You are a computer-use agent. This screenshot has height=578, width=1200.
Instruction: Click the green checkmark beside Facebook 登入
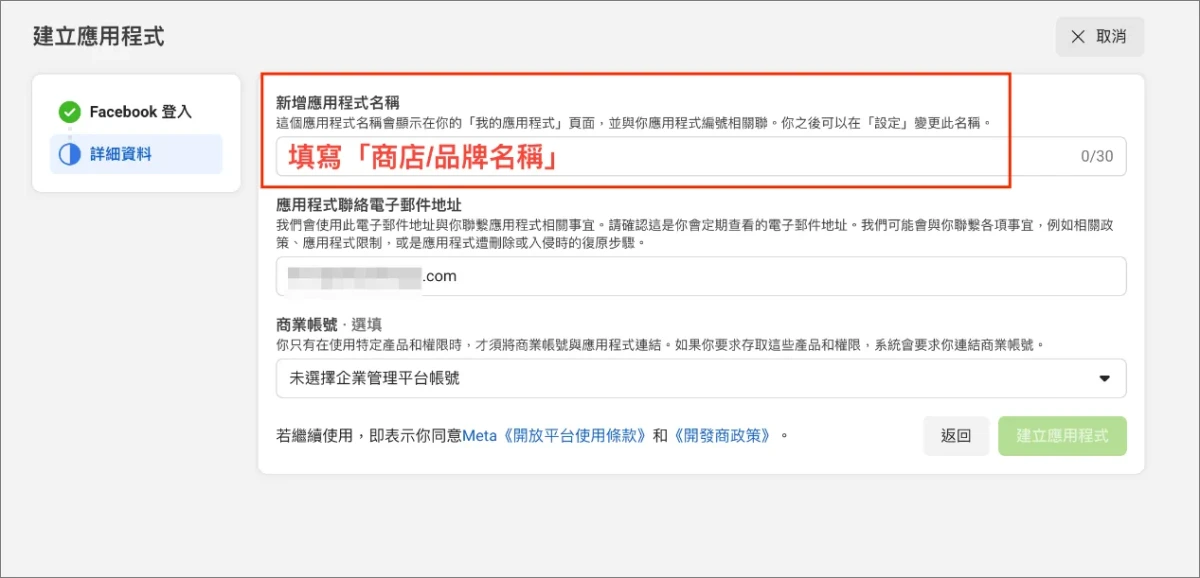[69, 112]
